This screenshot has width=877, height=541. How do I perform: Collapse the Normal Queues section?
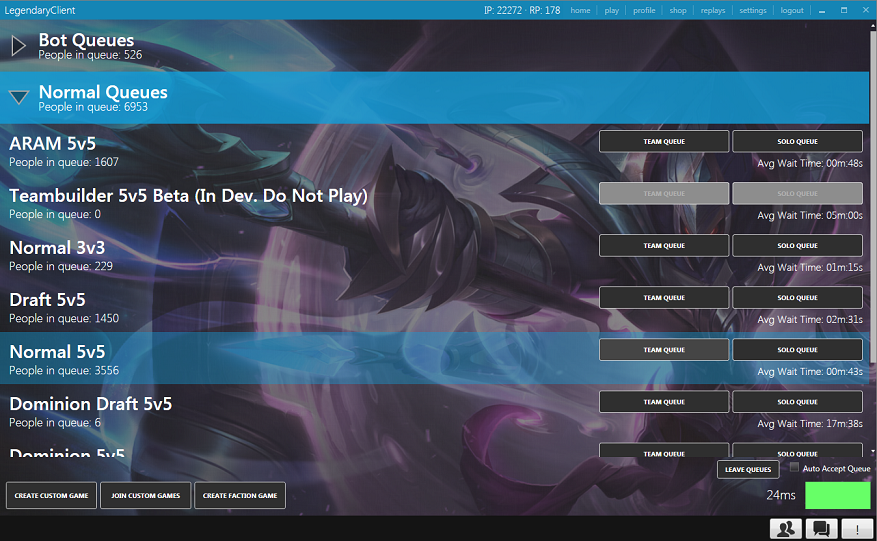tap(18, 97)
